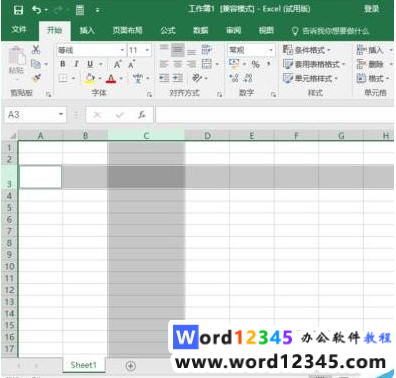Click the Insert Function fx icon
Screen dimensions: 396x378
tap(142, 115)
